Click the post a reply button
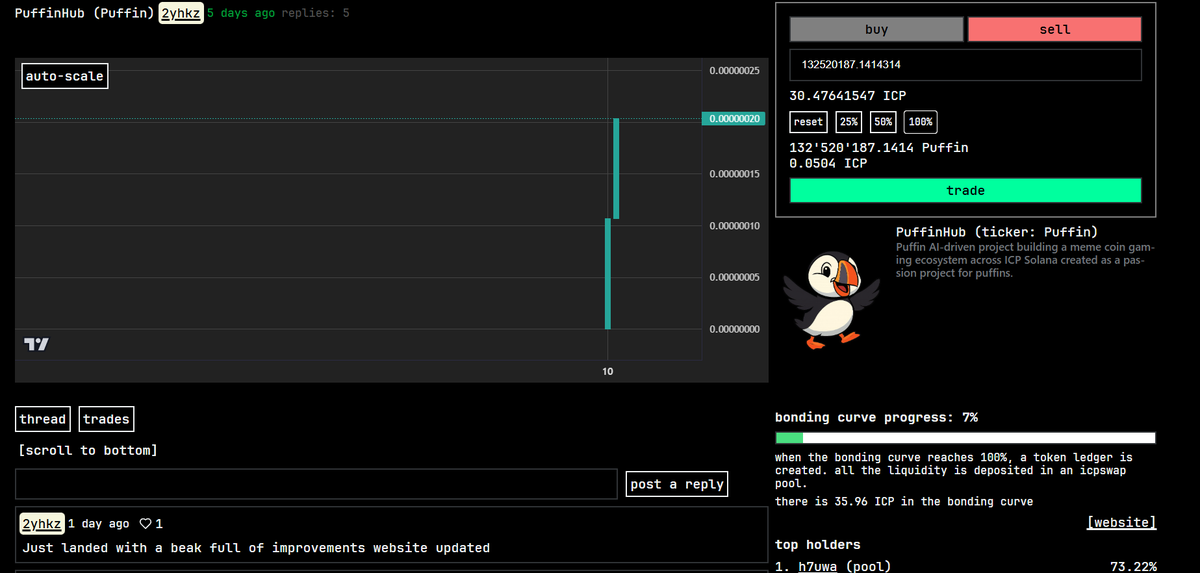Screen dimensions: 1200x573 [677, 484]
